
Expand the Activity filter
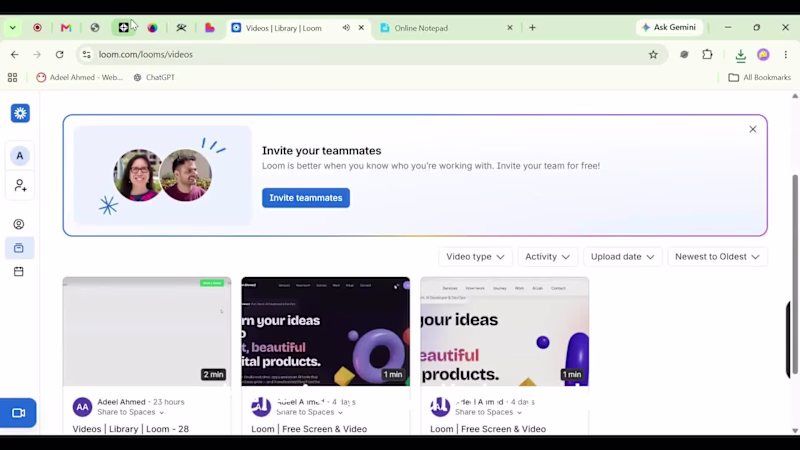pyautogui.click(x=547, y=257)
